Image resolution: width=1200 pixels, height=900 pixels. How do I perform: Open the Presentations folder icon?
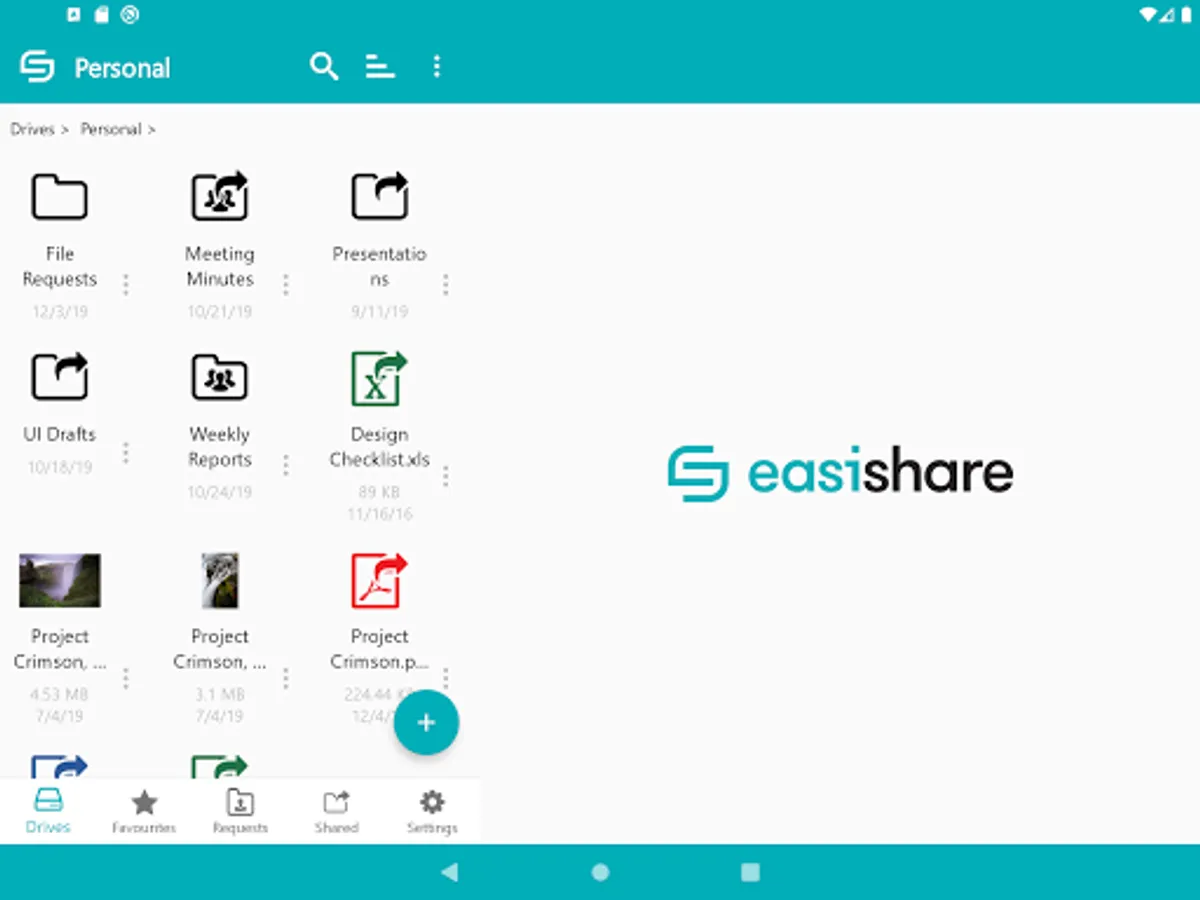click(x=380, y=196)
